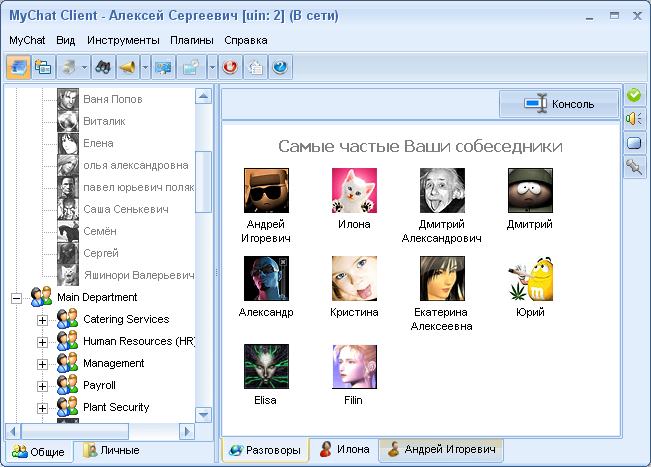Click the blue rectangle sidebar icon
This screenshot has width=651, height=467.
[x=634, y=143]
